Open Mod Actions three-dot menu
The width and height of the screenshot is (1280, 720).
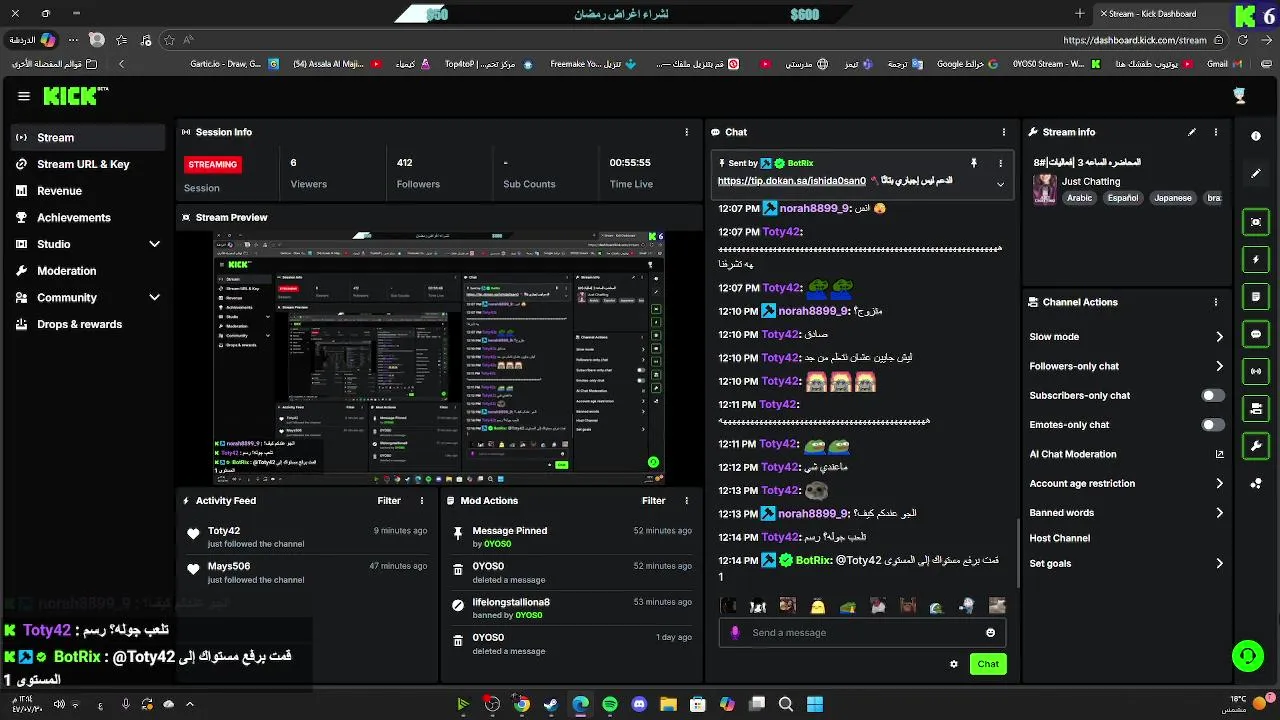pyautogui.click(x=686, y=501)
